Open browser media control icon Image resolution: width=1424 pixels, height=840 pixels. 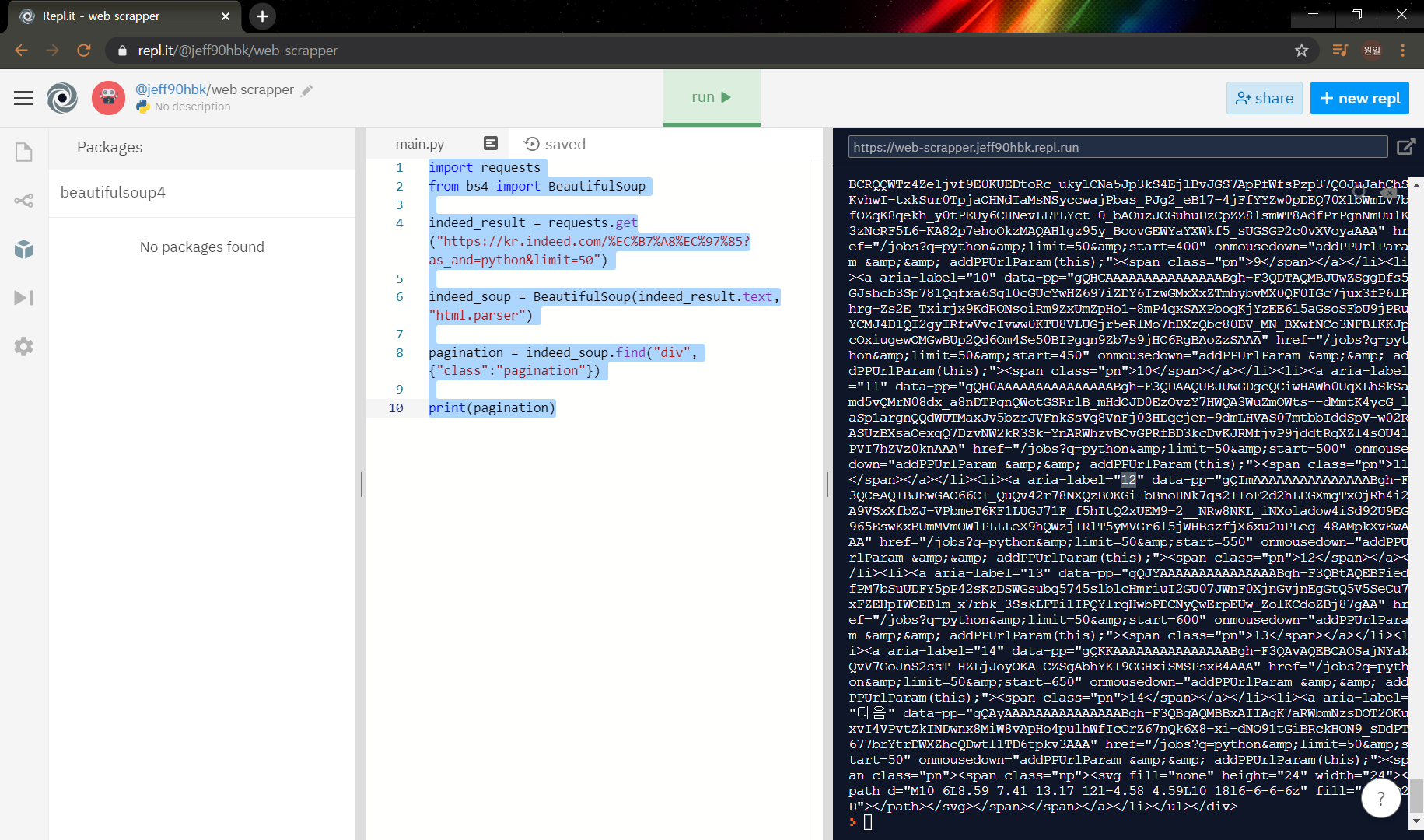[x=1339, y=51]
